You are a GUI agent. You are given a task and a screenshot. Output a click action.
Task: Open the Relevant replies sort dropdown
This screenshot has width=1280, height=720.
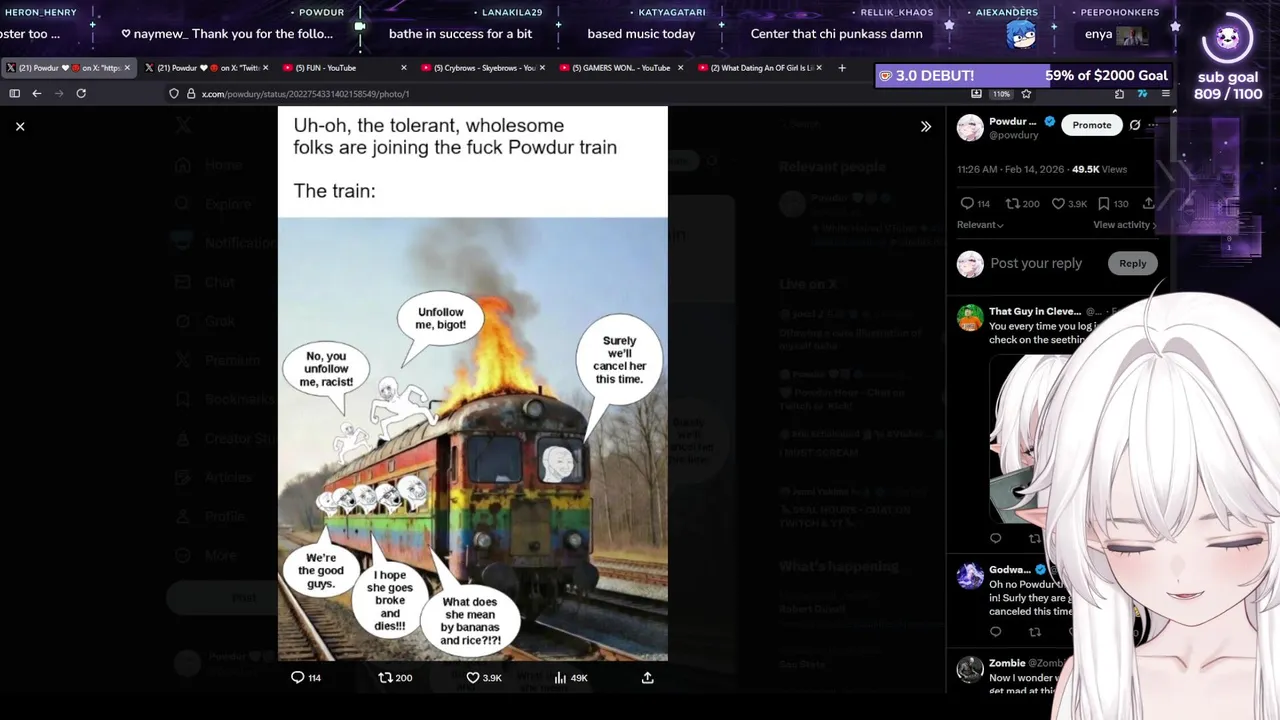point(980,225)
